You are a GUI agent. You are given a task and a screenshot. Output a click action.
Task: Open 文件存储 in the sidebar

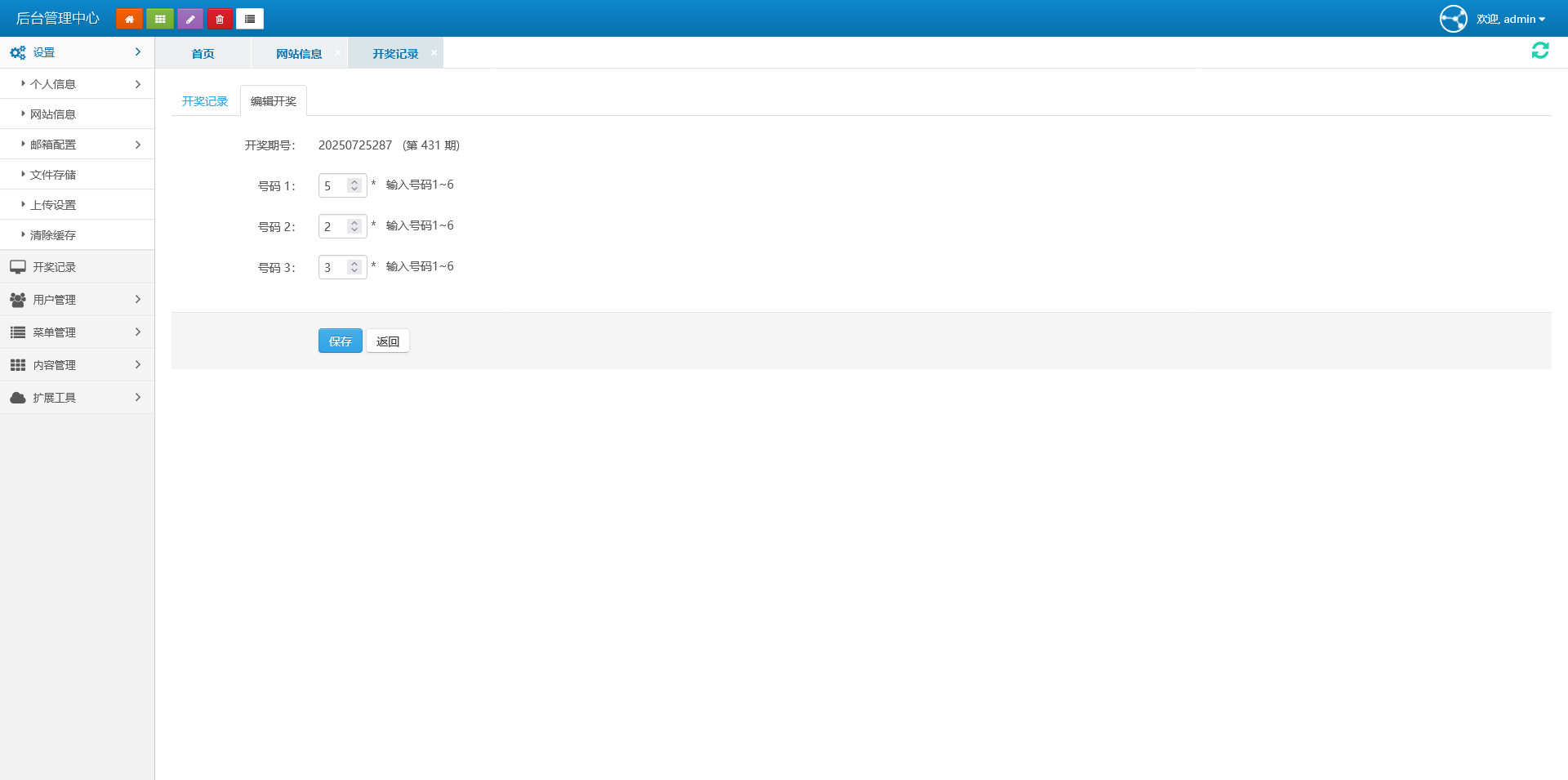pyautogui.click(x=78, y=175)
